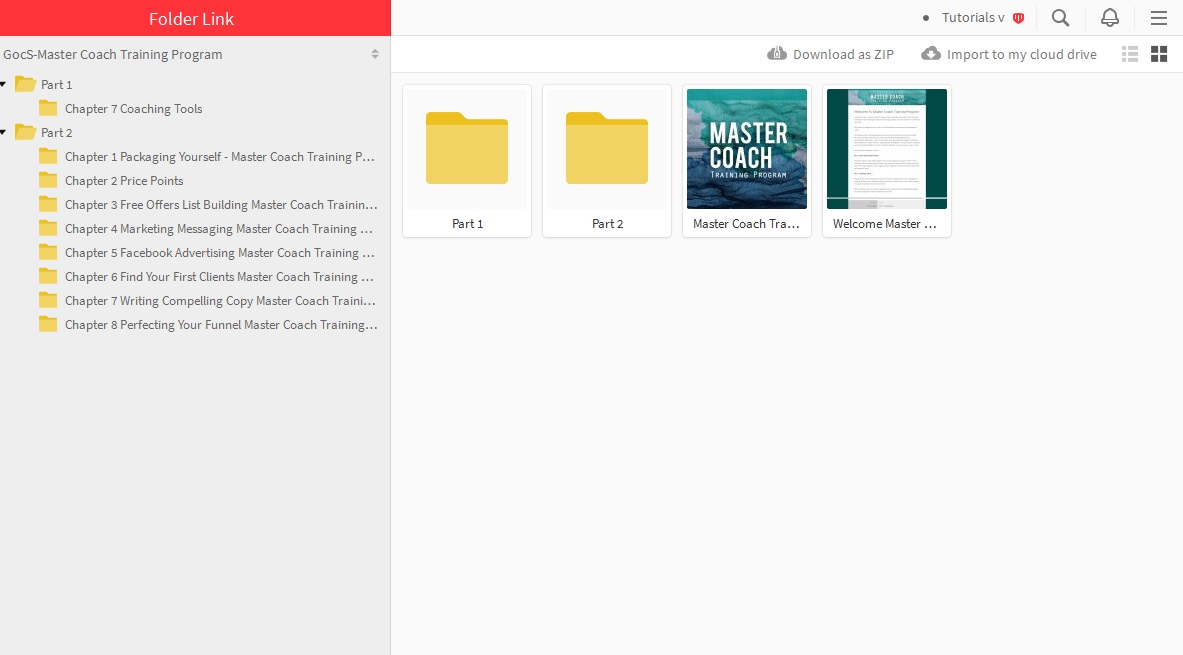Image resolution: width=1183 pixels, height=655 pixels.
Task: Select Part 1 label in the tree
Action: 57,85
